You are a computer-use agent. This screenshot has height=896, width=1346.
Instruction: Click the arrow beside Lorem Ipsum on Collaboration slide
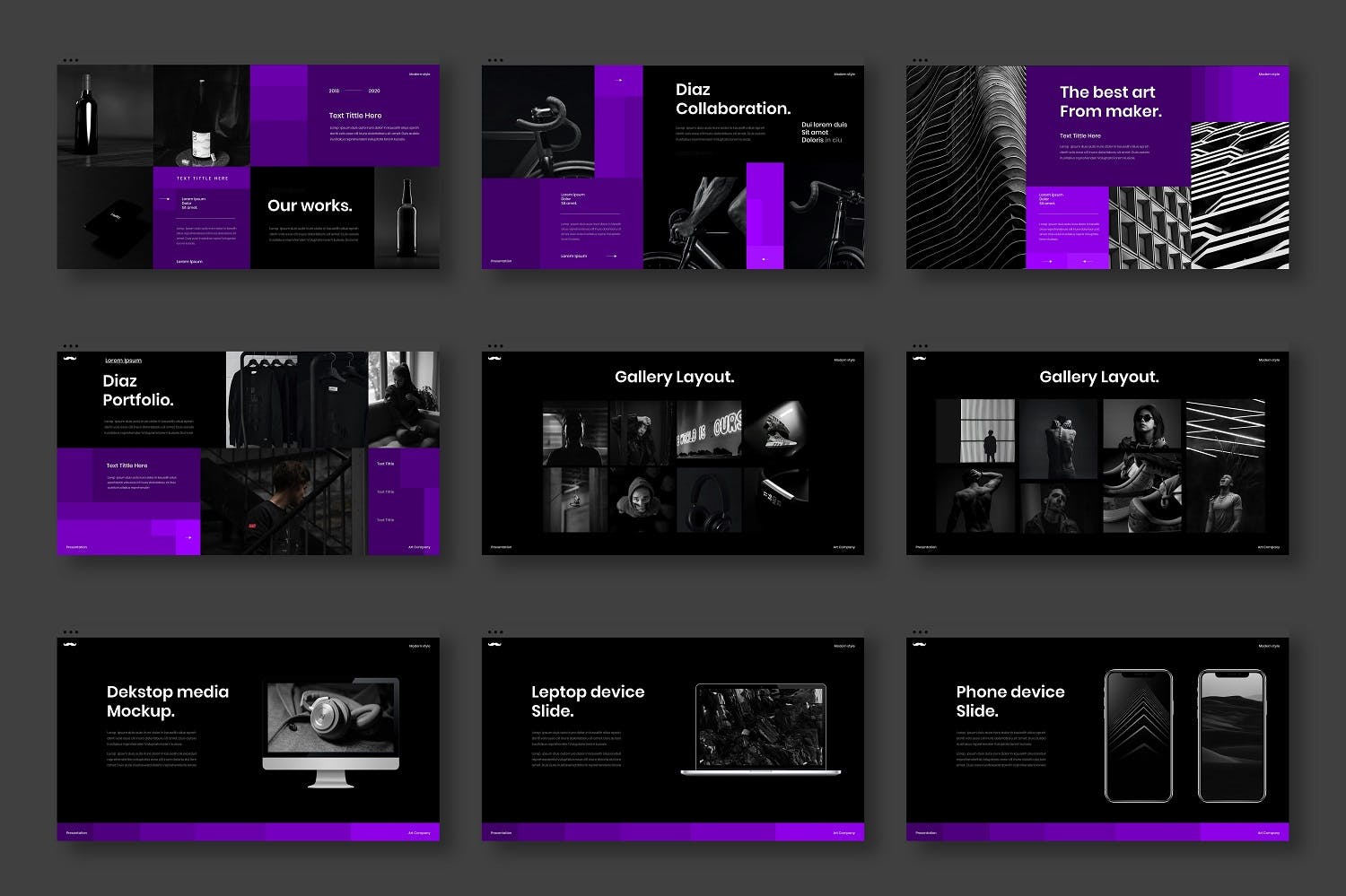(611, 257)
